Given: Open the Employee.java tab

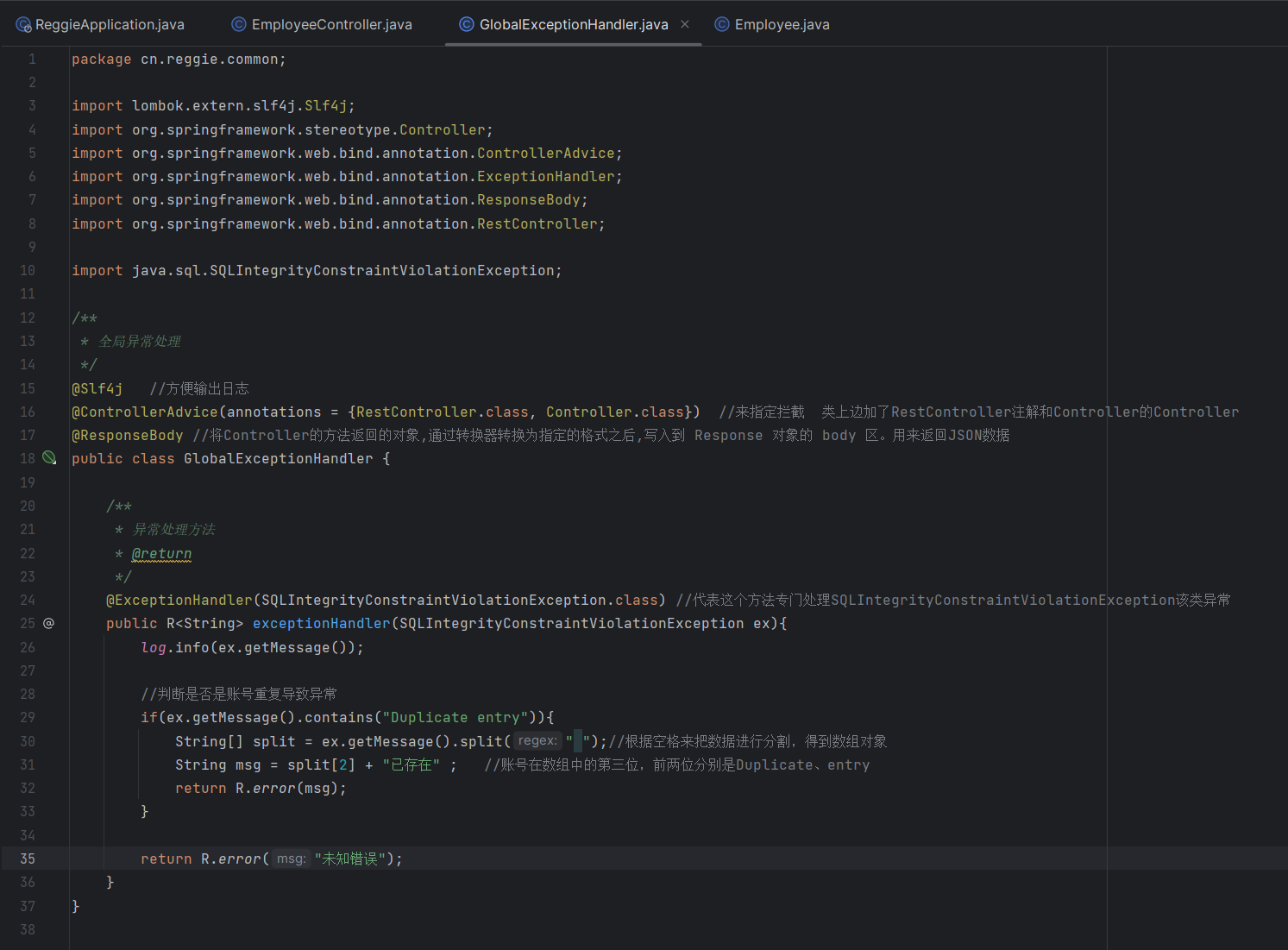Looking at the screenshot, I should point(772,24).
